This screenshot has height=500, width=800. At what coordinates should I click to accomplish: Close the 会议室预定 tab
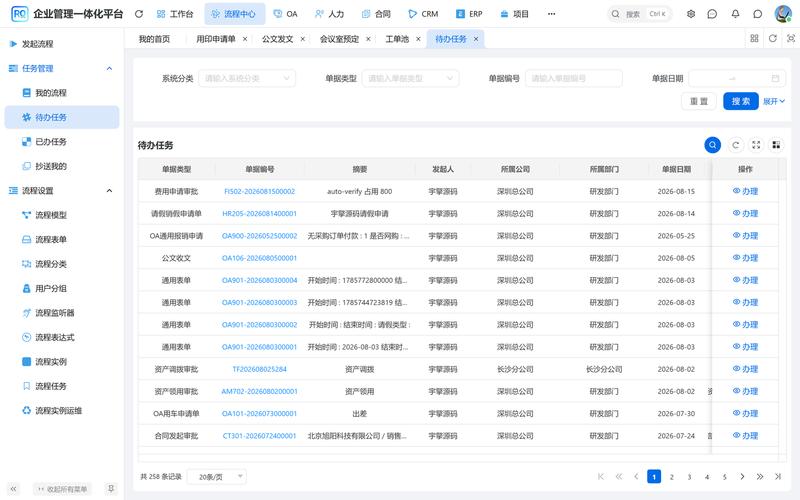point(368,39)
